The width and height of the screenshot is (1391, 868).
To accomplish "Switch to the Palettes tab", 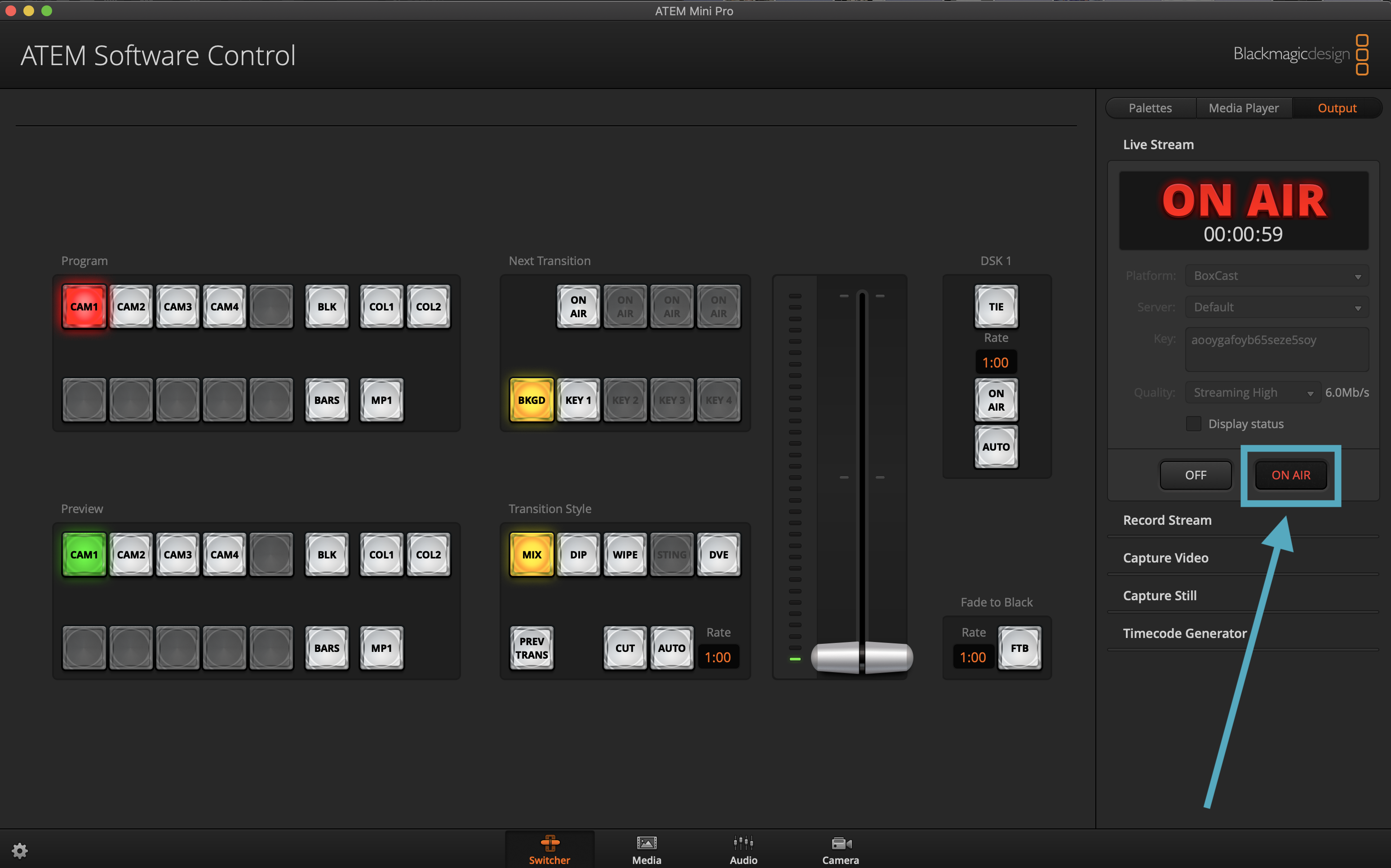I will (x=1150, y=108).
